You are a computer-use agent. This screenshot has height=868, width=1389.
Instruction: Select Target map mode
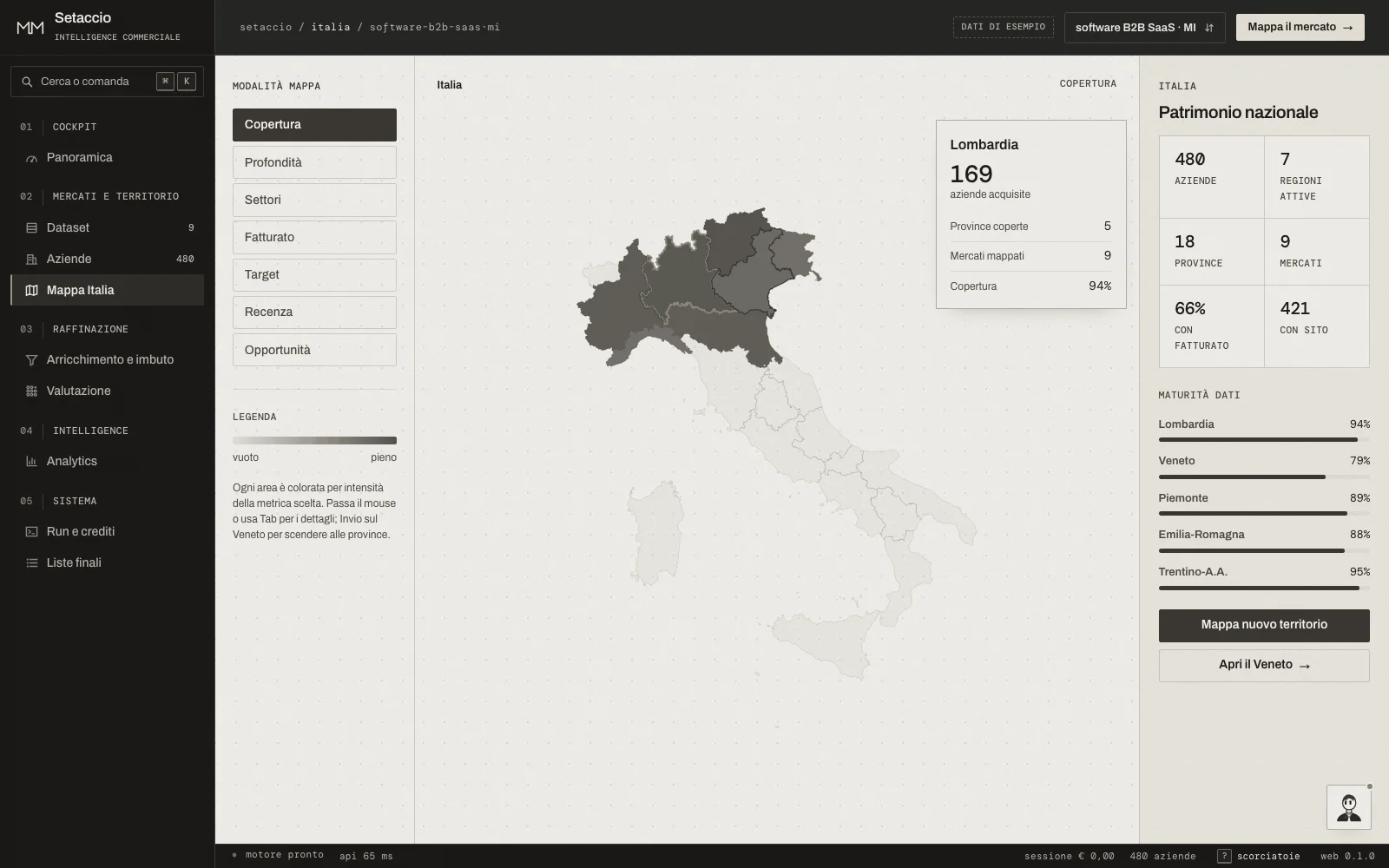[314, 274]
